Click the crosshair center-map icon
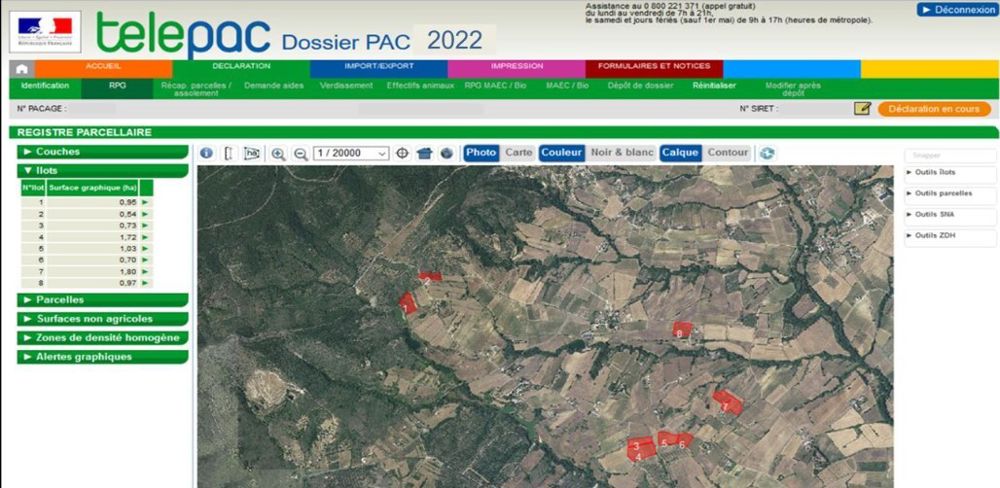Viewport: 1000px width, 488px height. pos(403,153)
